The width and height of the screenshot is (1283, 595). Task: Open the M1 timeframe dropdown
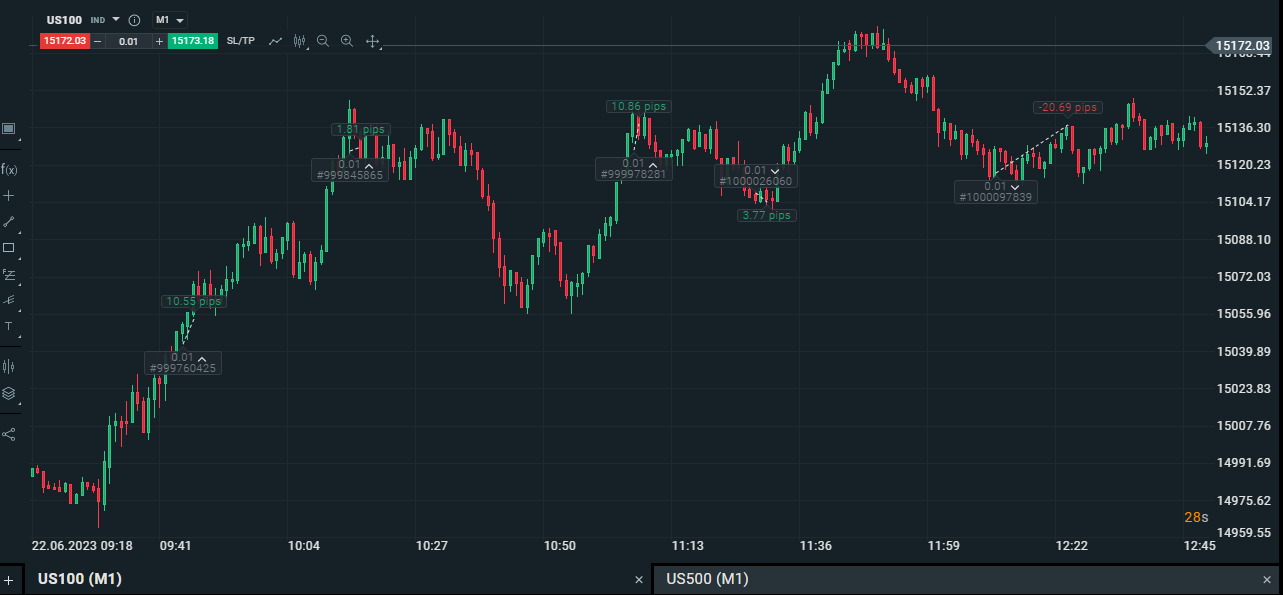click(x=169, y=20)
